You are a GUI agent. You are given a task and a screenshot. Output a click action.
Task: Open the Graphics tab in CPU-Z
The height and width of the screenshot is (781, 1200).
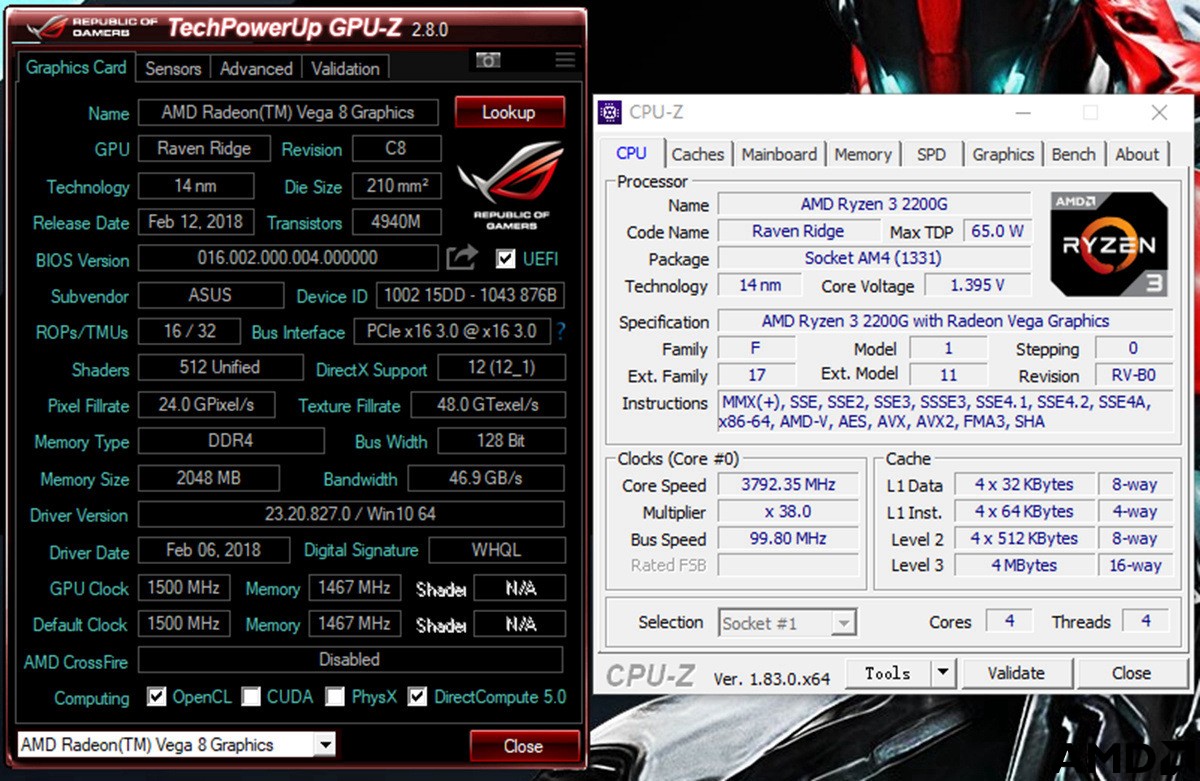click(1003, 154)
